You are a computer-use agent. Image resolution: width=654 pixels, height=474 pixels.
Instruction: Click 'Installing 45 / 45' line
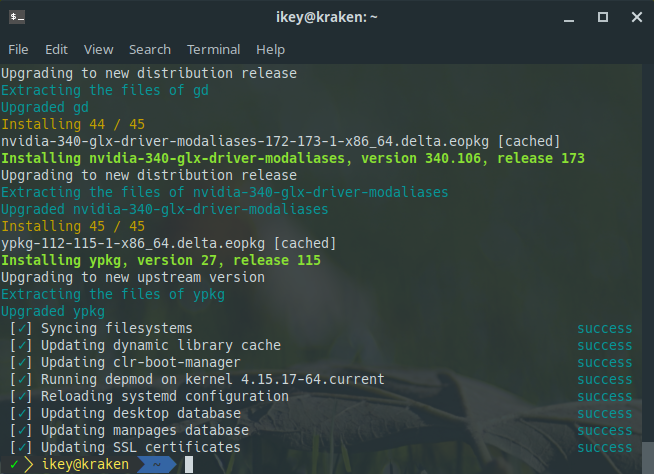[73, 226]
